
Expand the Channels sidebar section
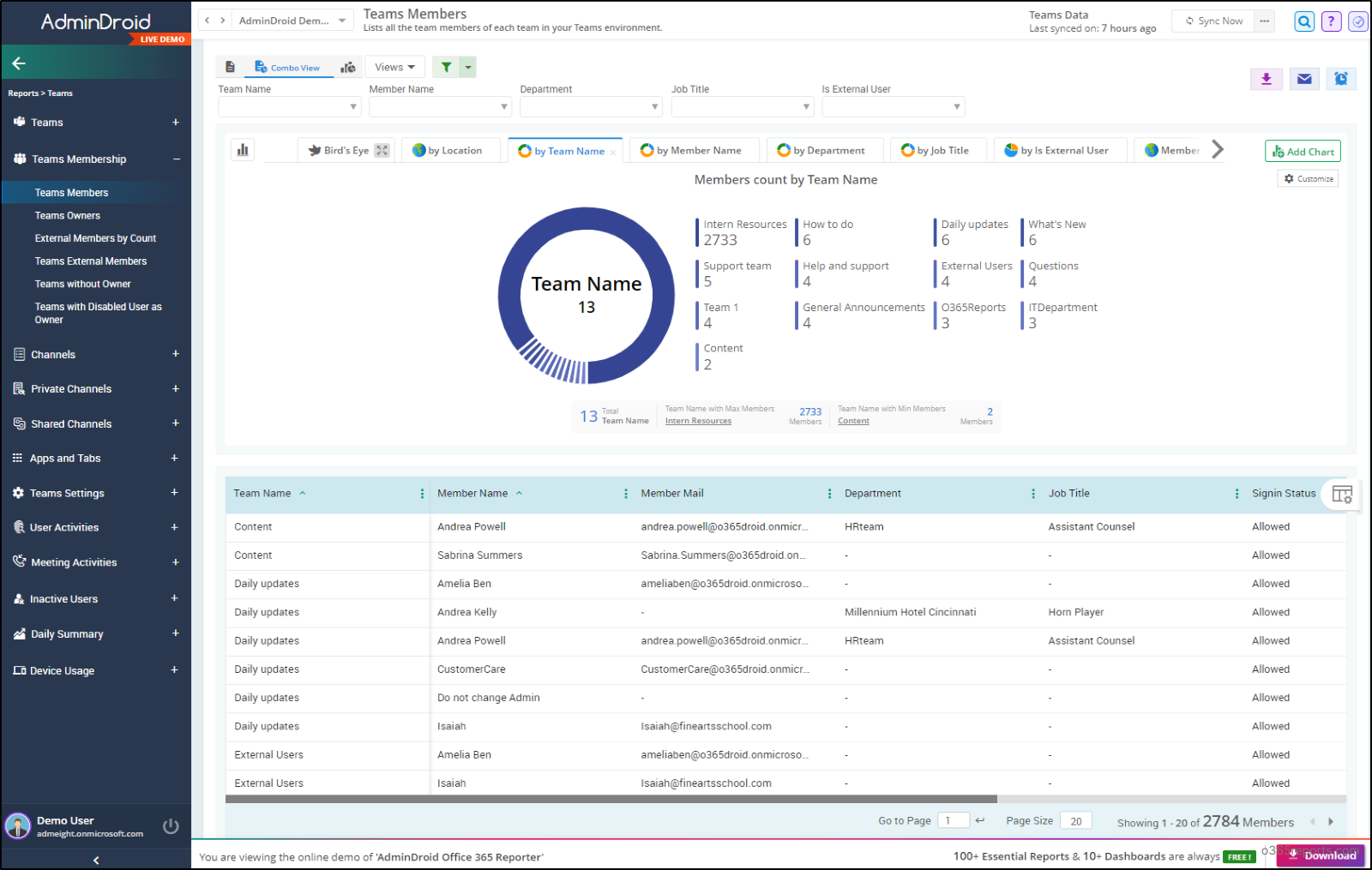(x=176, y=354)
